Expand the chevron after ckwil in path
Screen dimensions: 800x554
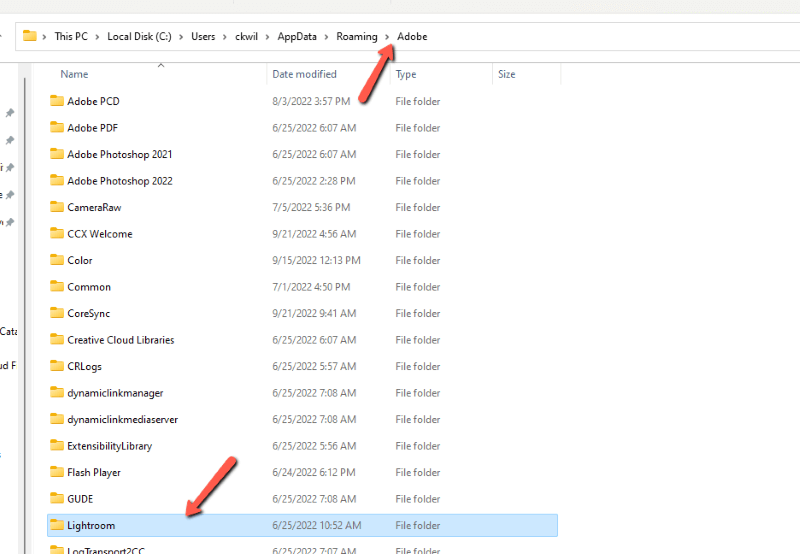[x=267, y=37]
